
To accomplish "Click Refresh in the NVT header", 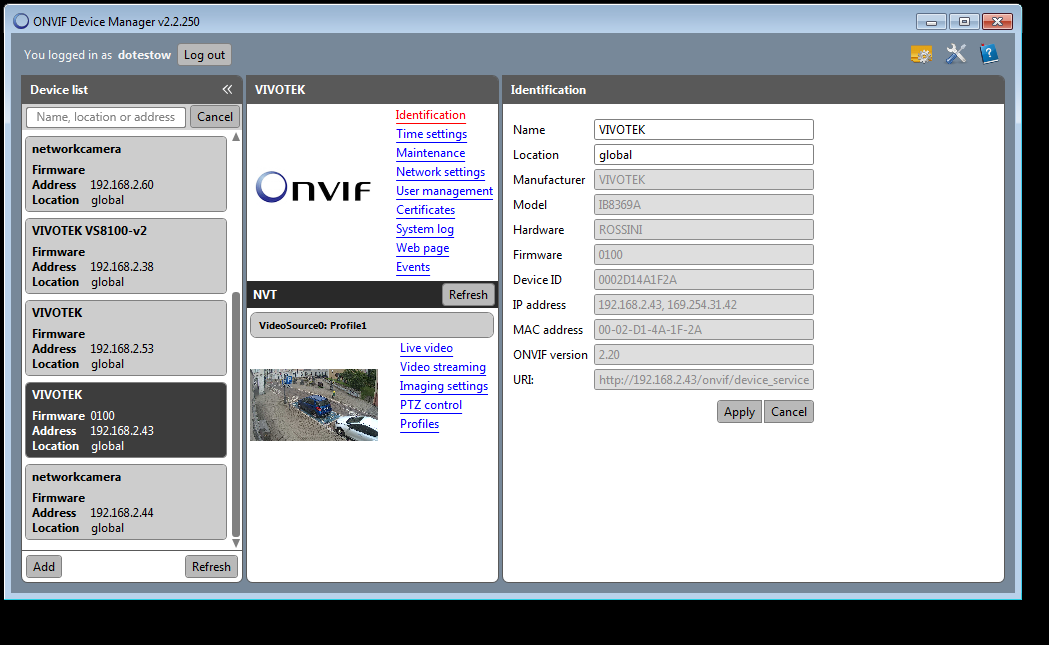I will point(468,295).
